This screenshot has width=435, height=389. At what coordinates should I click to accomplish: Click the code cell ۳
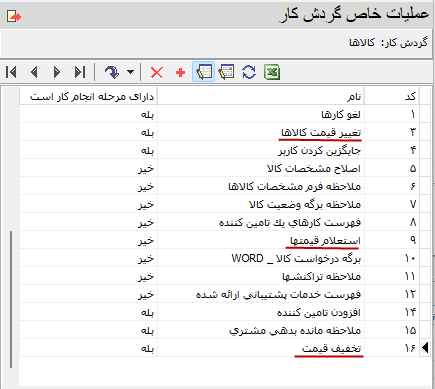click(393, 132)
